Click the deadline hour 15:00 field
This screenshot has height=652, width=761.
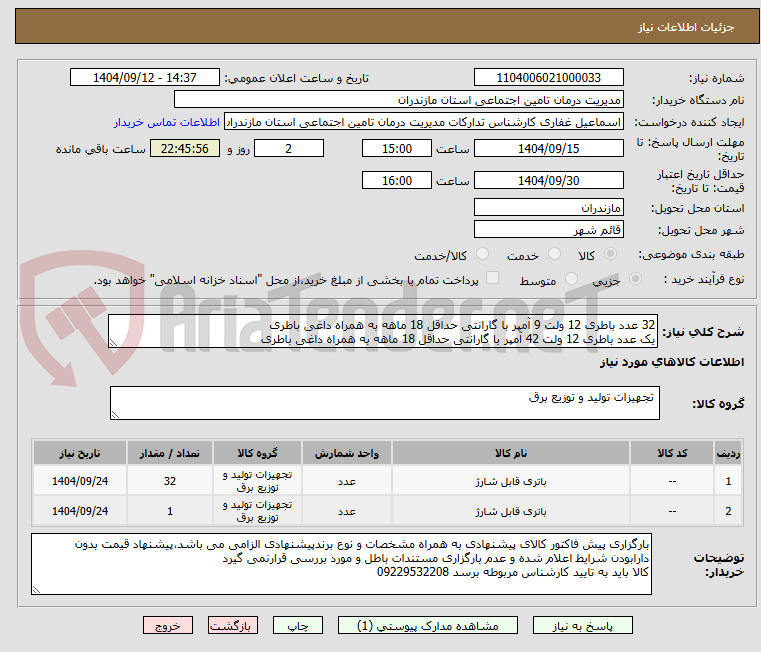[397, 148]
